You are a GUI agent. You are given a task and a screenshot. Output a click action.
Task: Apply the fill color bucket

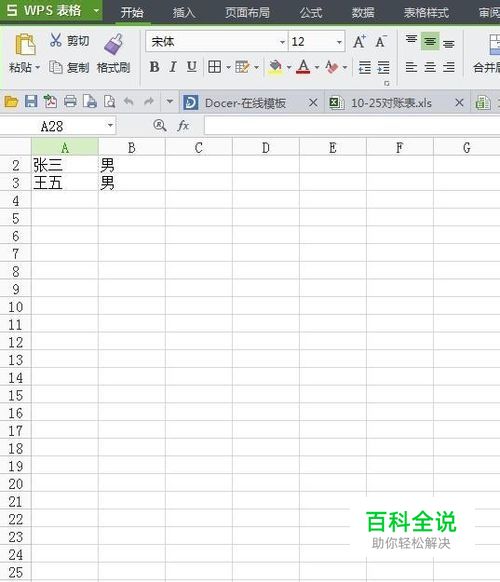click(x=275, y=67)
